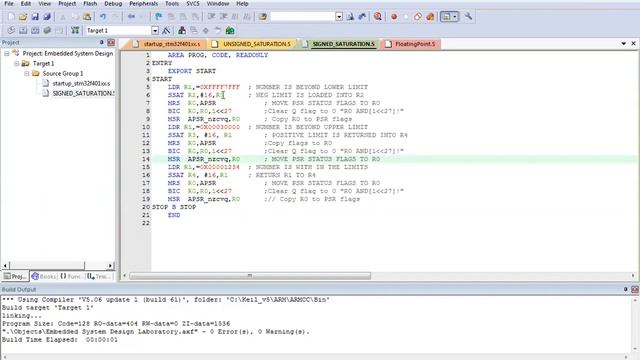This screenshot has height=360, width=640.
Task: Open the File menu
Action: point(9,4)
